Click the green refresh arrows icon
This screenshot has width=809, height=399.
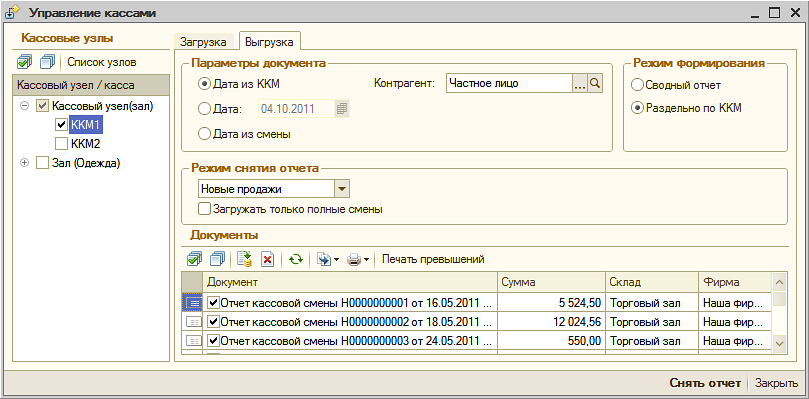tap(296, 259)
